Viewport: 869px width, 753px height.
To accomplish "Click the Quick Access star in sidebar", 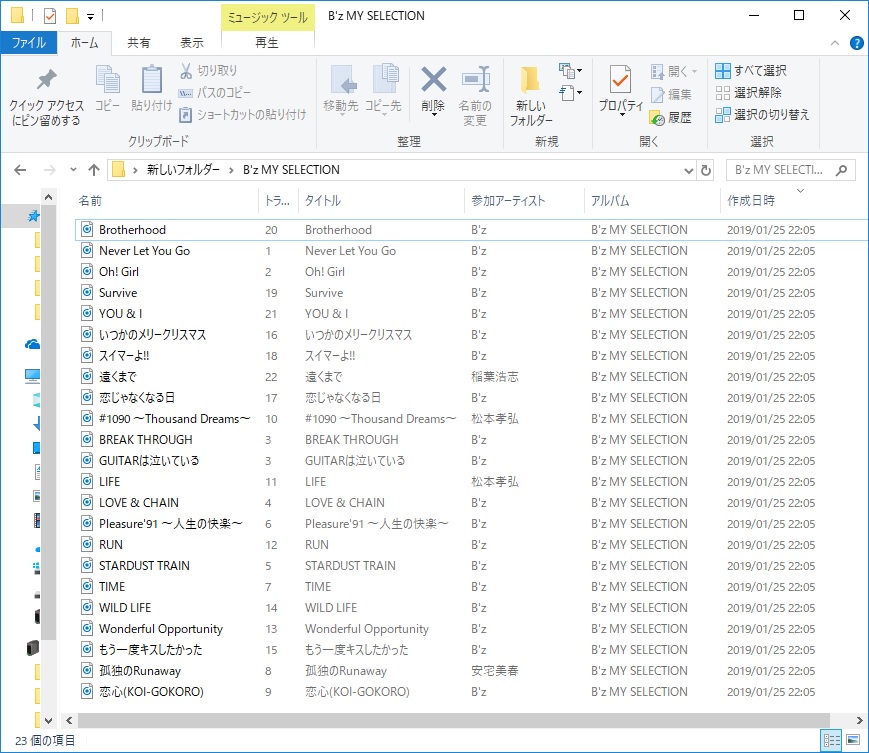I will (33, 216).
